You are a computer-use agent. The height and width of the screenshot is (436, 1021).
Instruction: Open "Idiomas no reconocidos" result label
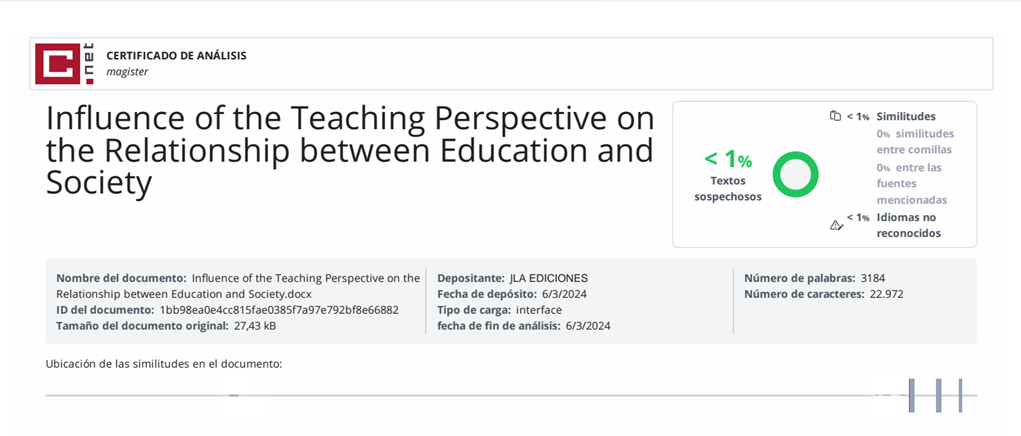[x=908, y=225]
